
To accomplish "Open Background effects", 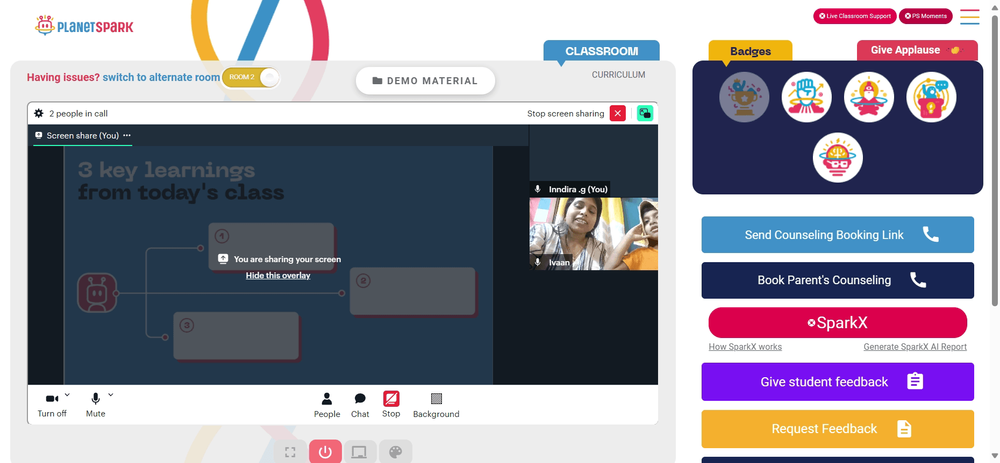I will (436, 405).
